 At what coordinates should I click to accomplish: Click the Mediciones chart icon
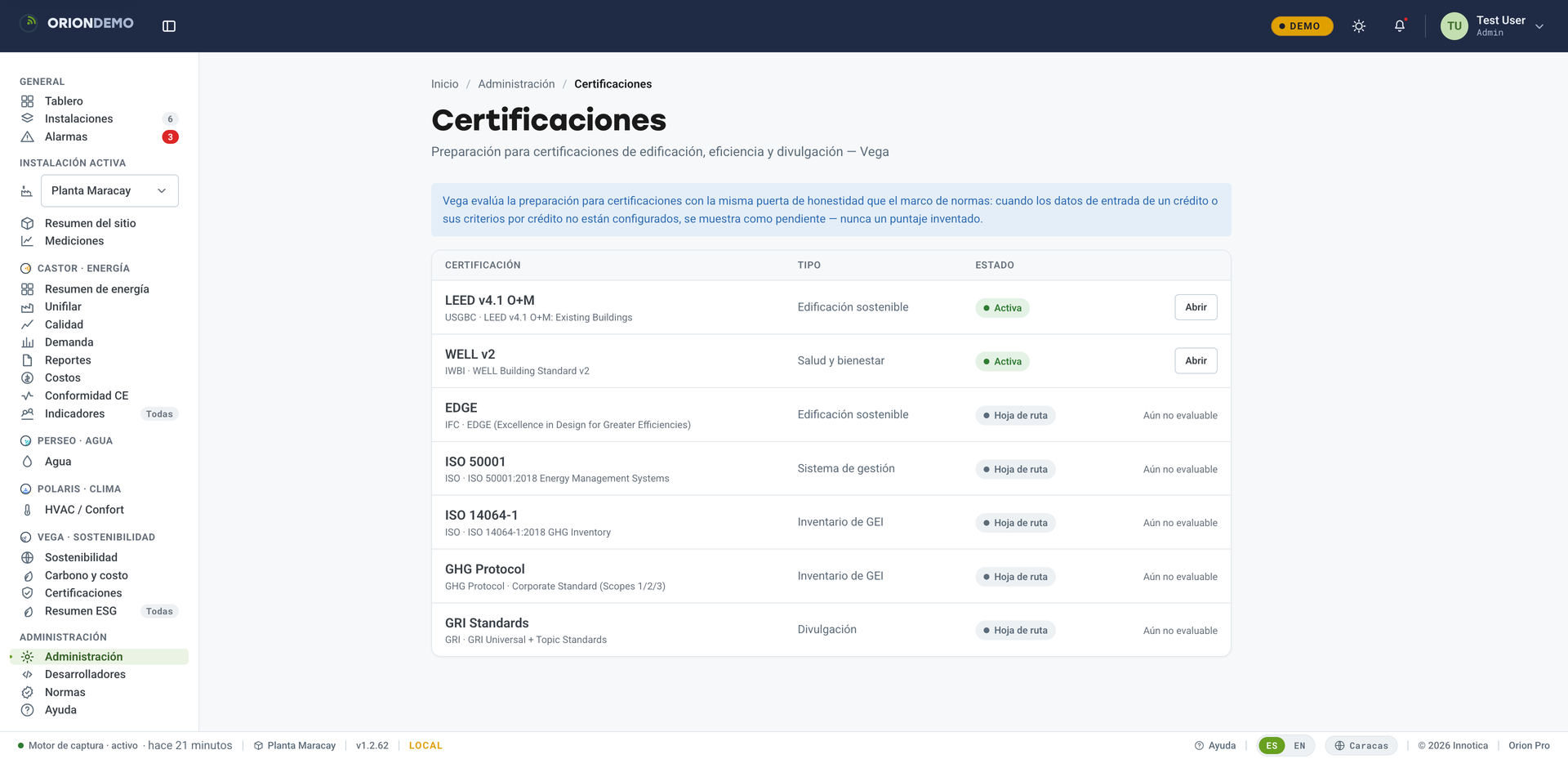pos(27,241)
